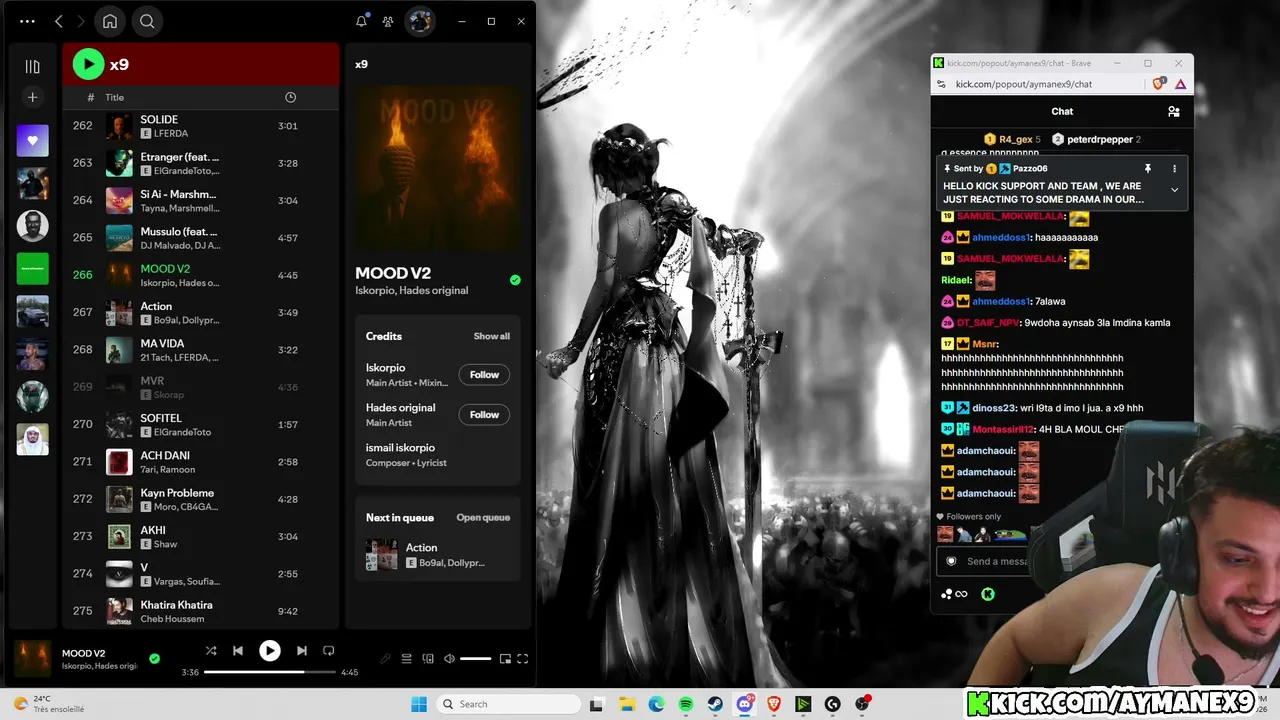Expand the pinned chat message chevron
The height and width of the screenshot is (720, 1280).
(x=1174, y=190)
